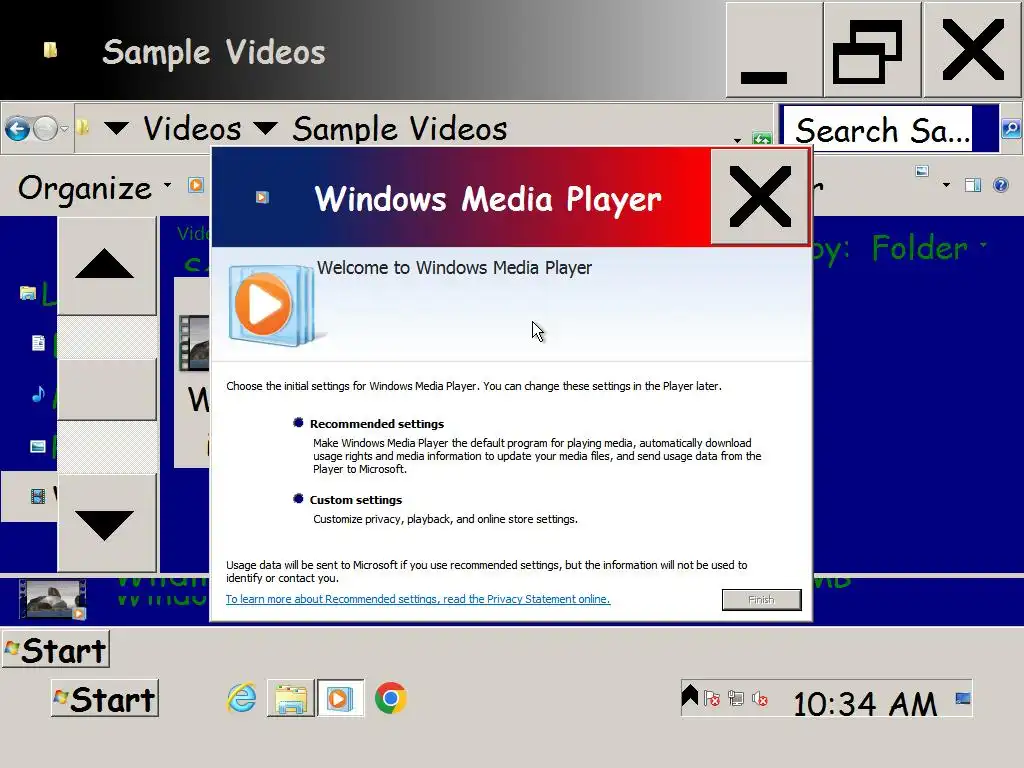This screenshot has width=1024, height=768.
Task: Close the Windows Media Player dialog
Action: click(x=760, y=197)
